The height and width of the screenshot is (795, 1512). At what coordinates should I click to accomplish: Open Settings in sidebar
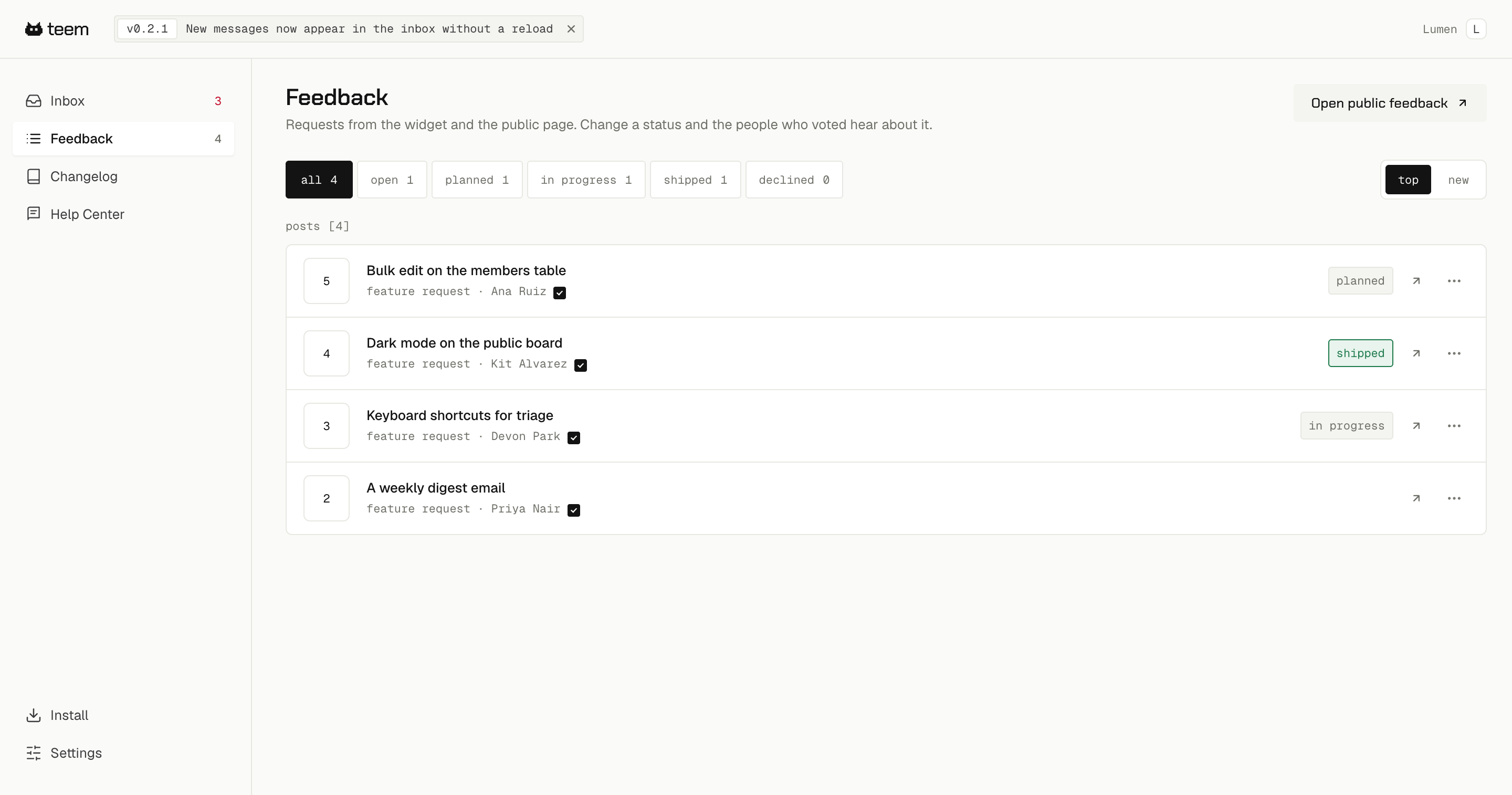tap(123, 752)
